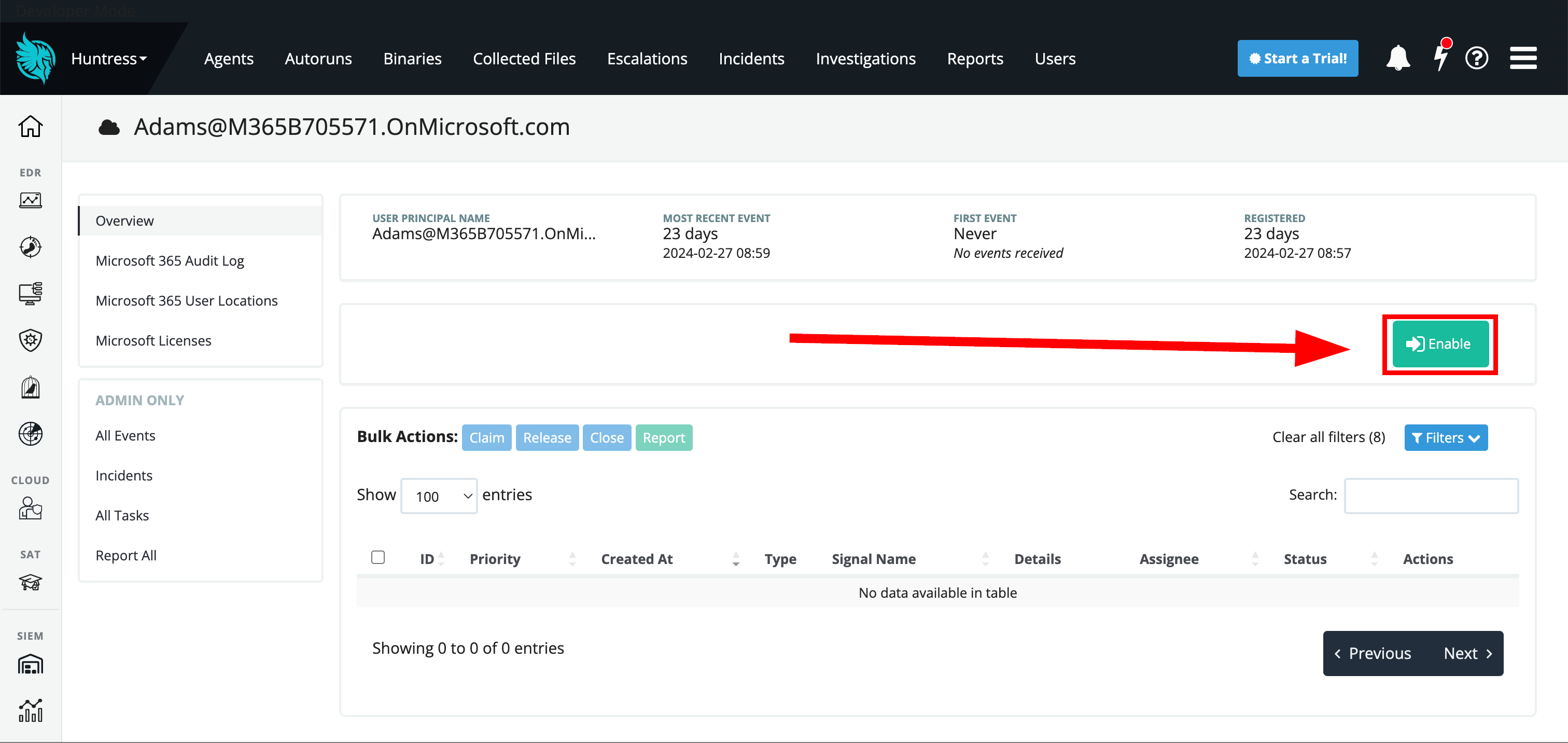Image resolution: width=1568 pixels, height=743 pixels.
Task: Click the home icon in sidebar
Action: 30,127
